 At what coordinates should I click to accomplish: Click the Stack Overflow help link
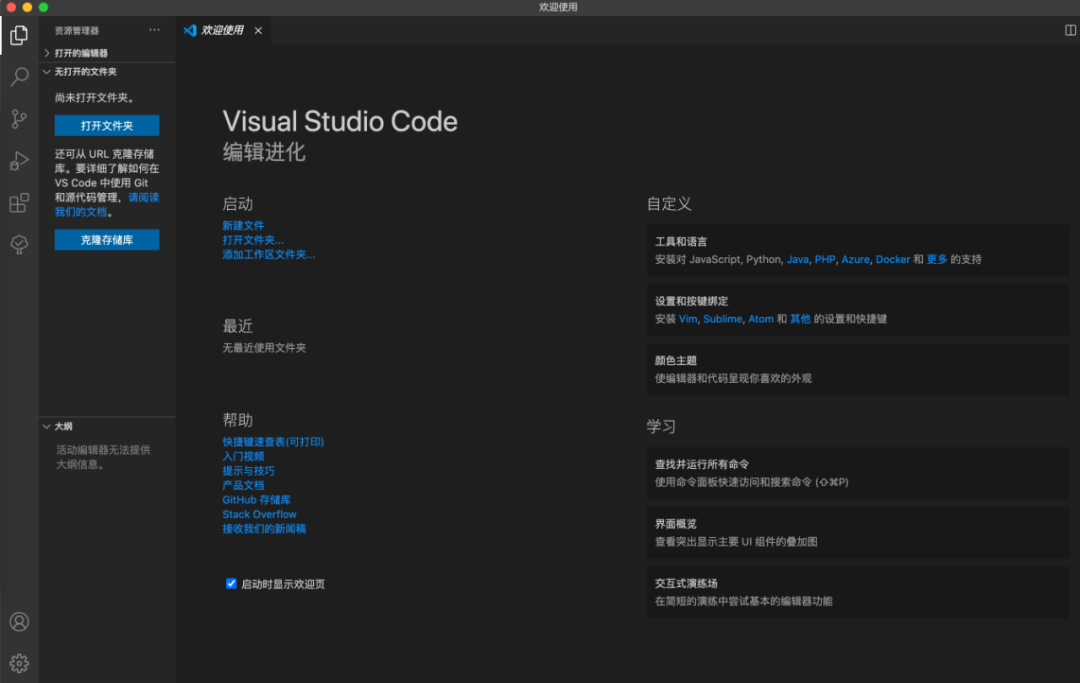click(x=259, y=514)
